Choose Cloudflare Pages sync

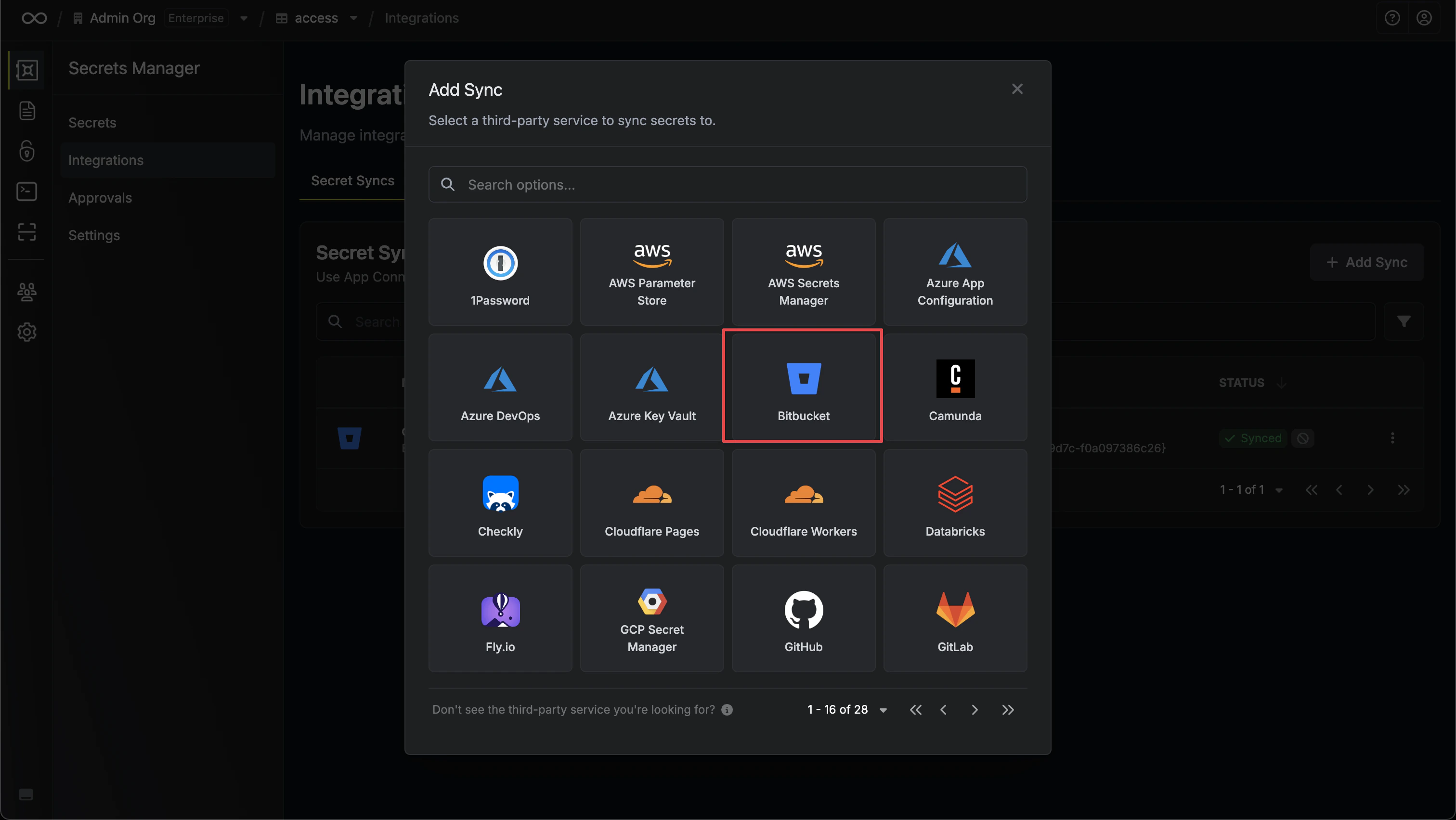click(x=652, y=502)
